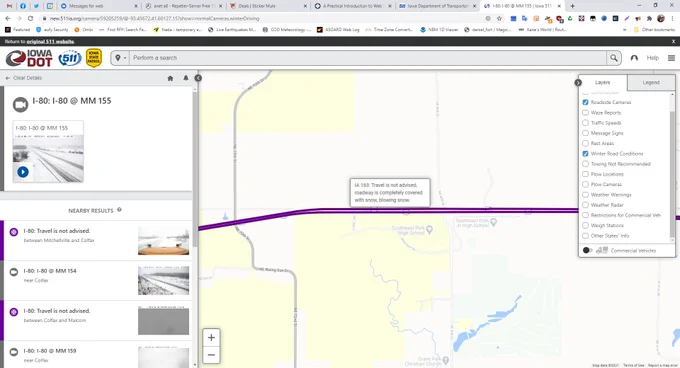The image size is (680, 368).
Task: Open Other bookmarks folder
Action: pos(654,30)
